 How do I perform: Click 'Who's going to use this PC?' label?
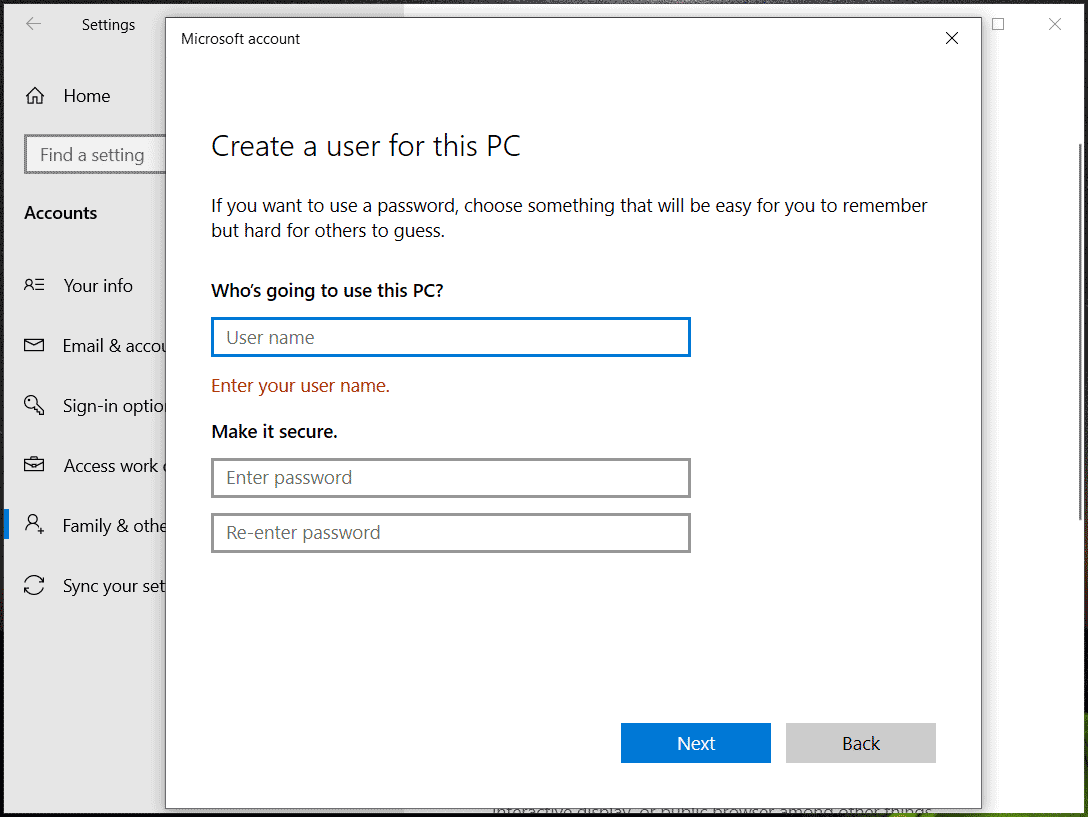(327, 290)
